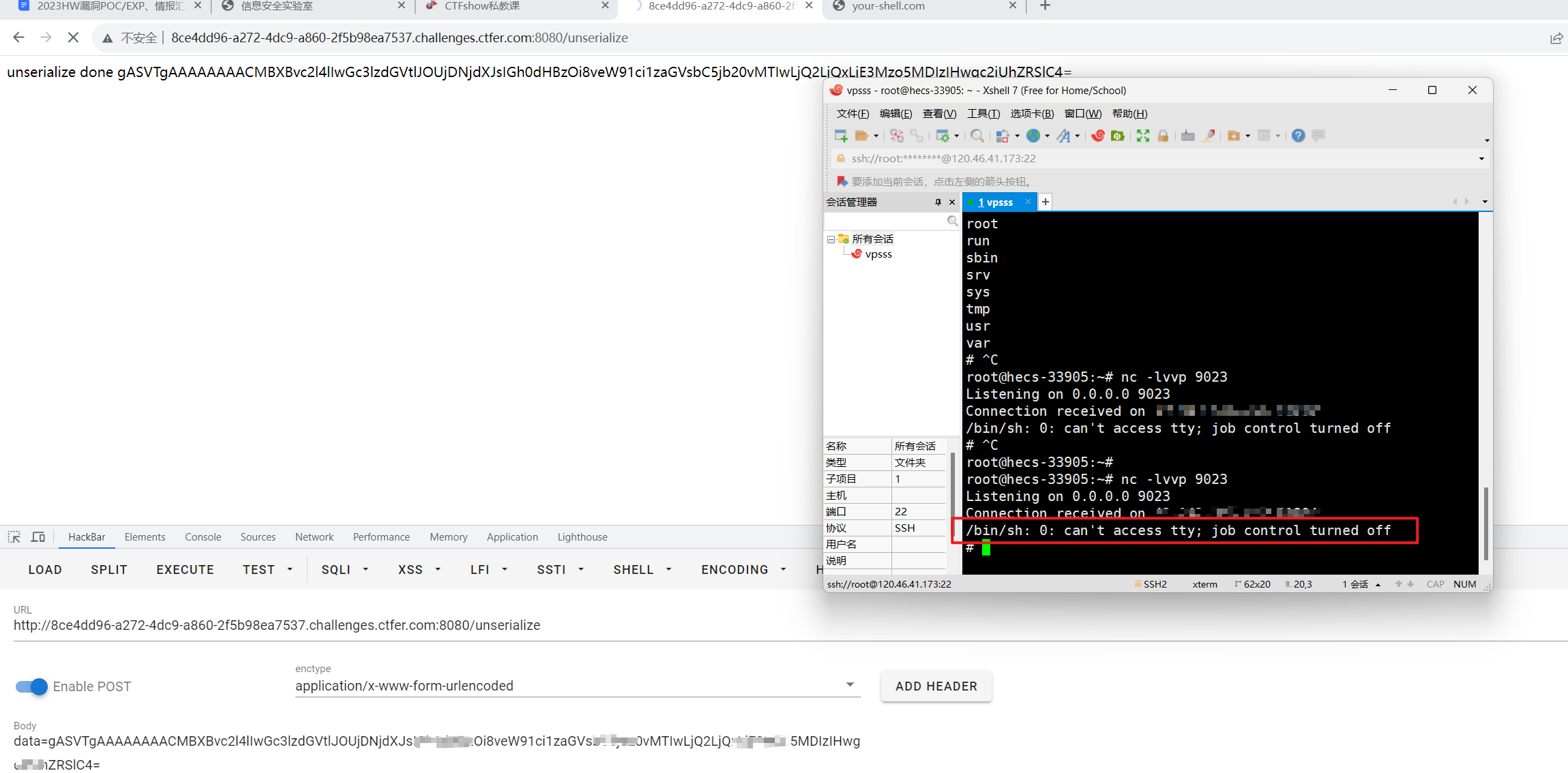
Task: Click the red Xshell swirl toolbar icon
Action: (x=1098, y=136)
